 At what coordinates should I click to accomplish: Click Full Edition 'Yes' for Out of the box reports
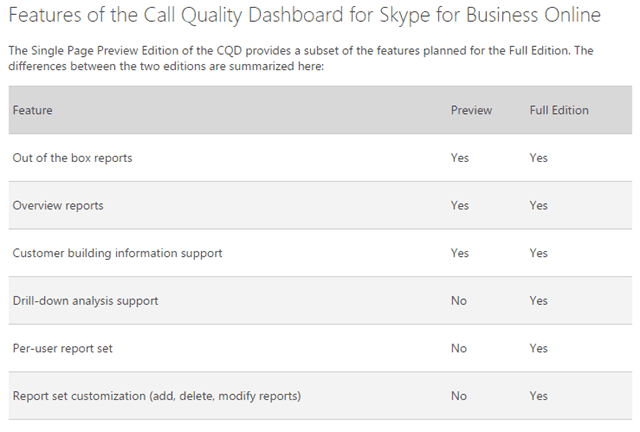(539, 158)
